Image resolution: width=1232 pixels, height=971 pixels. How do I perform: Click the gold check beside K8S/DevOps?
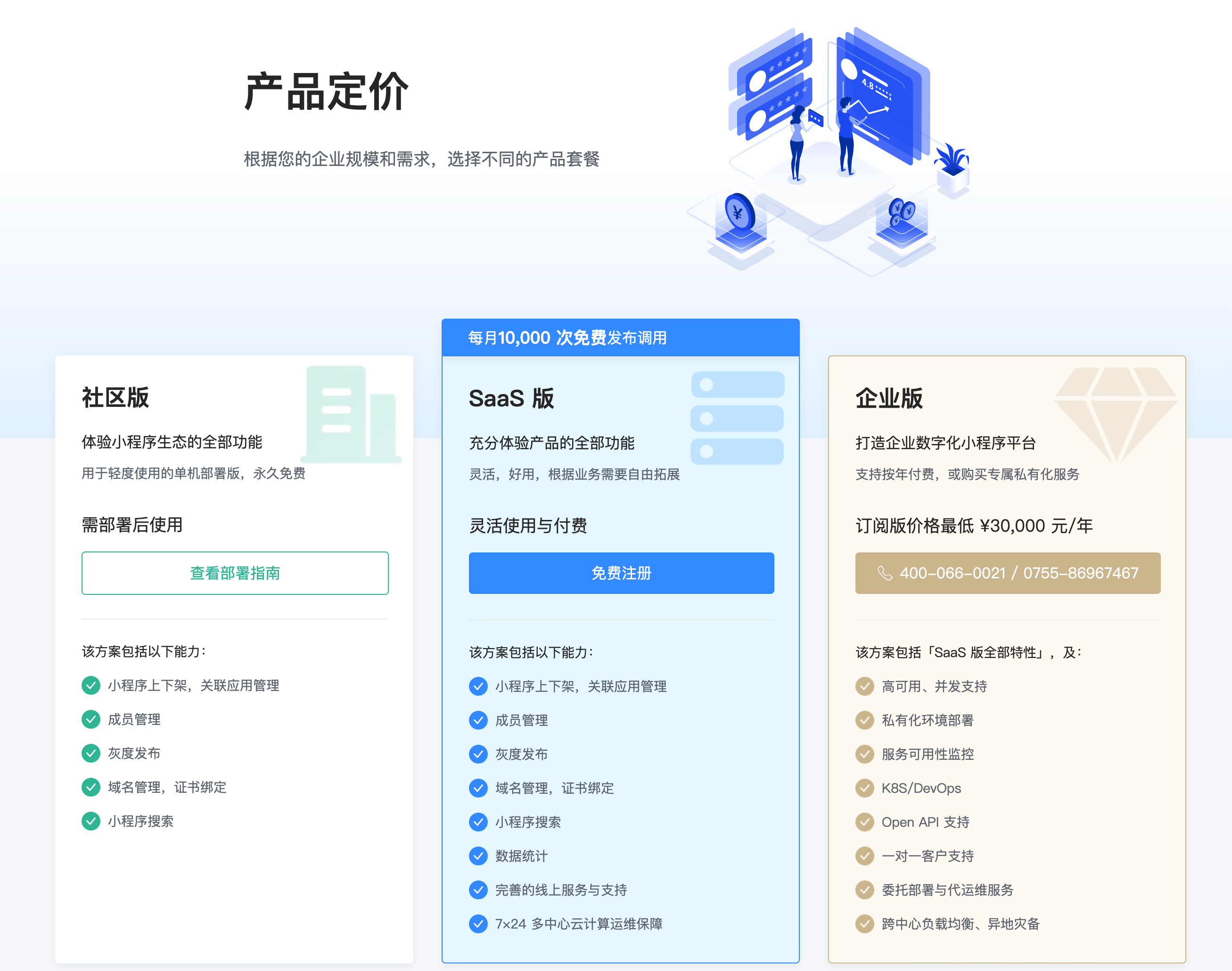pos(865,788)
